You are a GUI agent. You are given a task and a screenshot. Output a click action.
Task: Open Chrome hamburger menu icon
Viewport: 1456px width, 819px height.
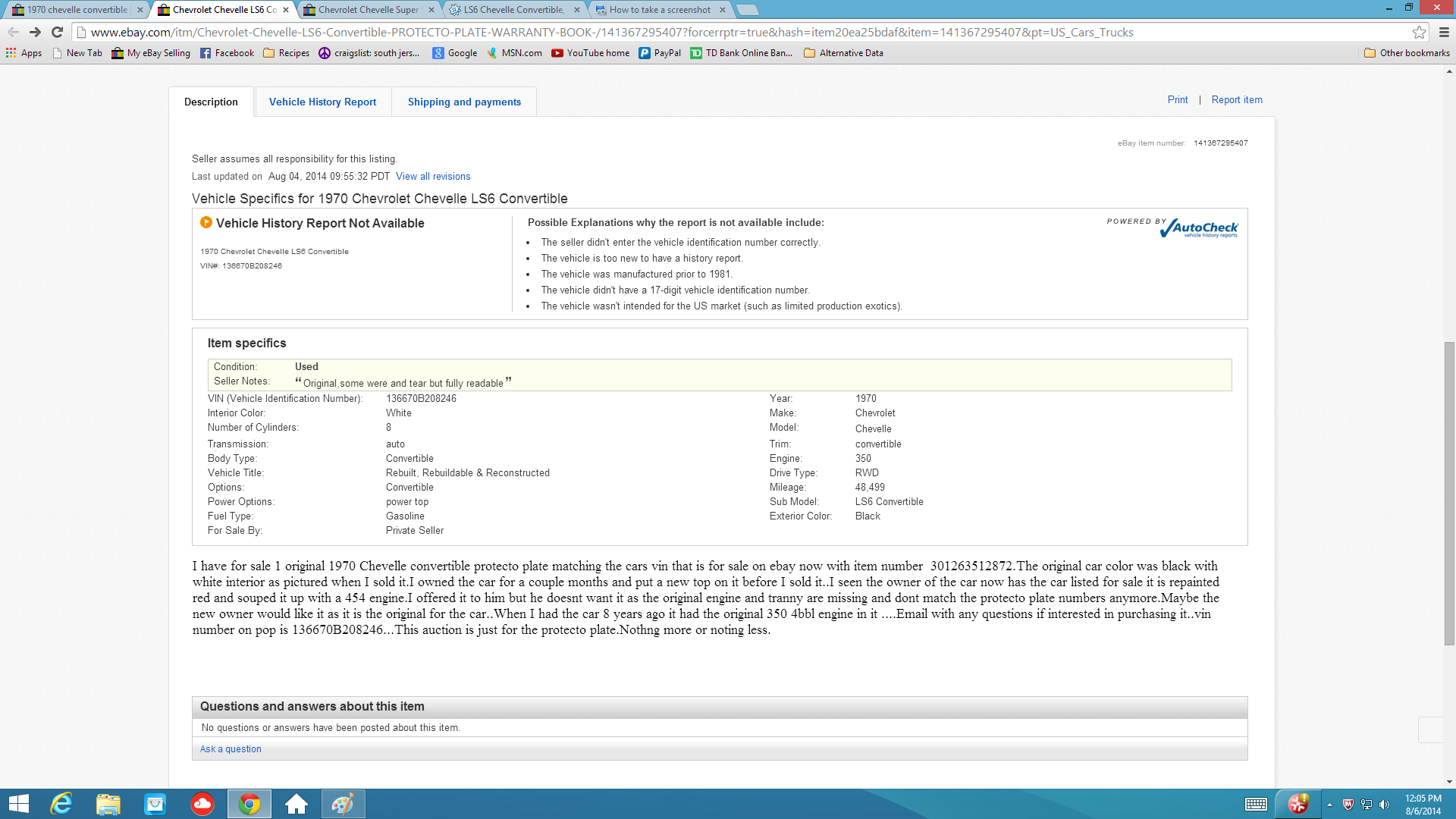click(x=1444, y=32)
